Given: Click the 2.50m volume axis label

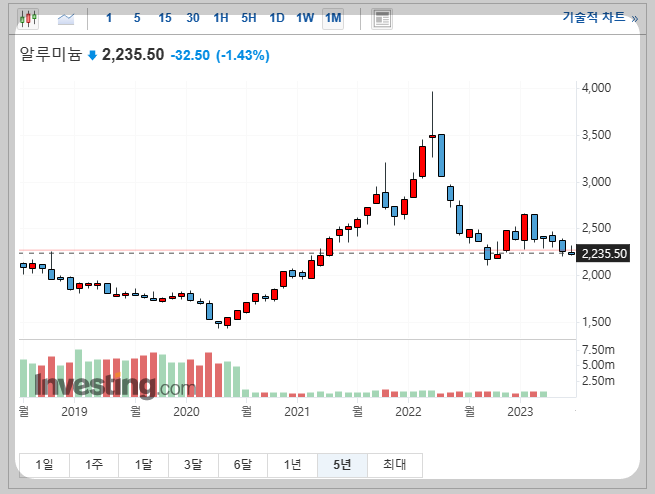Looking at the screenshot, I should (x=598, y=381).
